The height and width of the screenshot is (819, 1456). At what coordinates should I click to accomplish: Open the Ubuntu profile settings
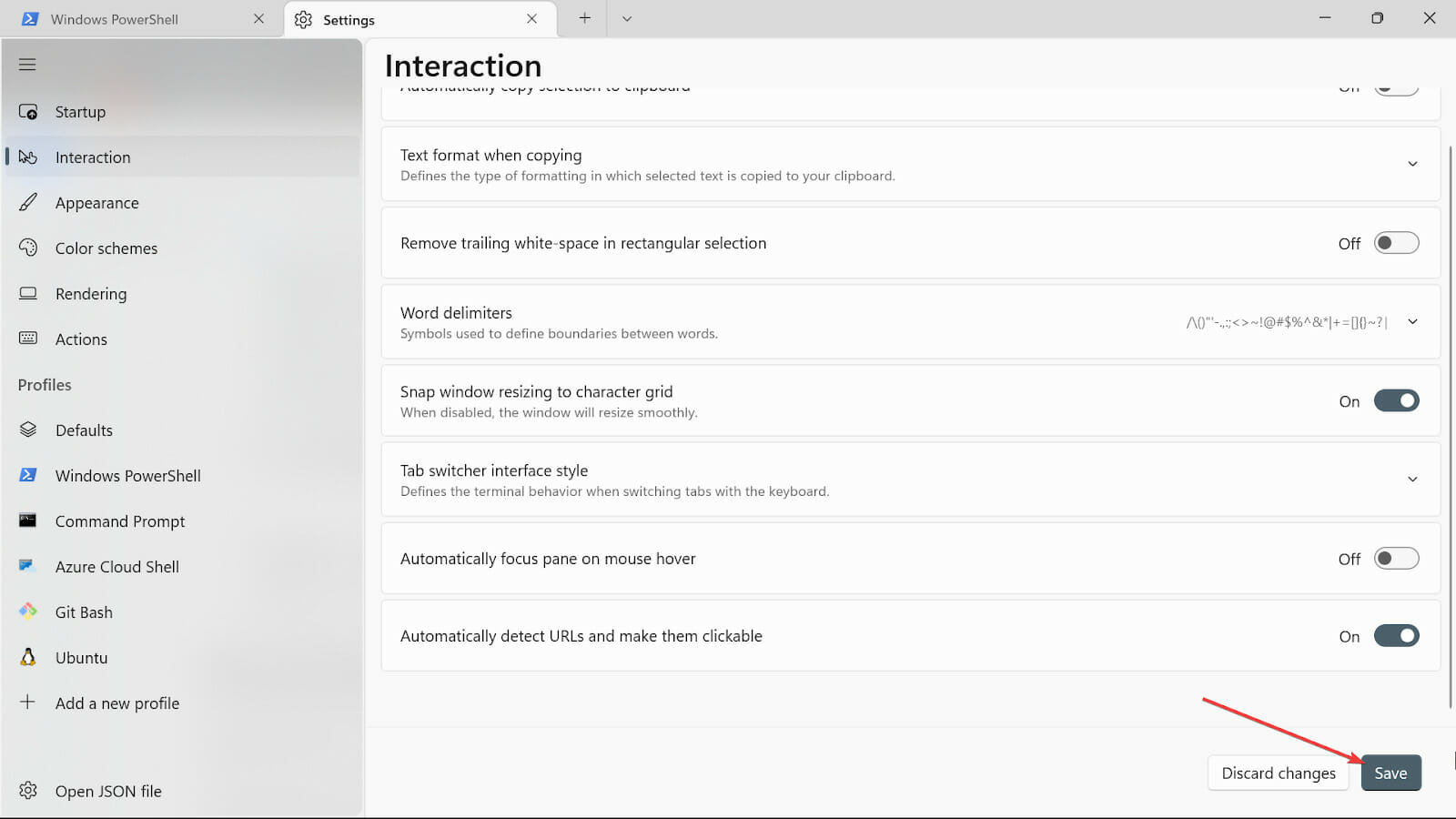point(182,658)
